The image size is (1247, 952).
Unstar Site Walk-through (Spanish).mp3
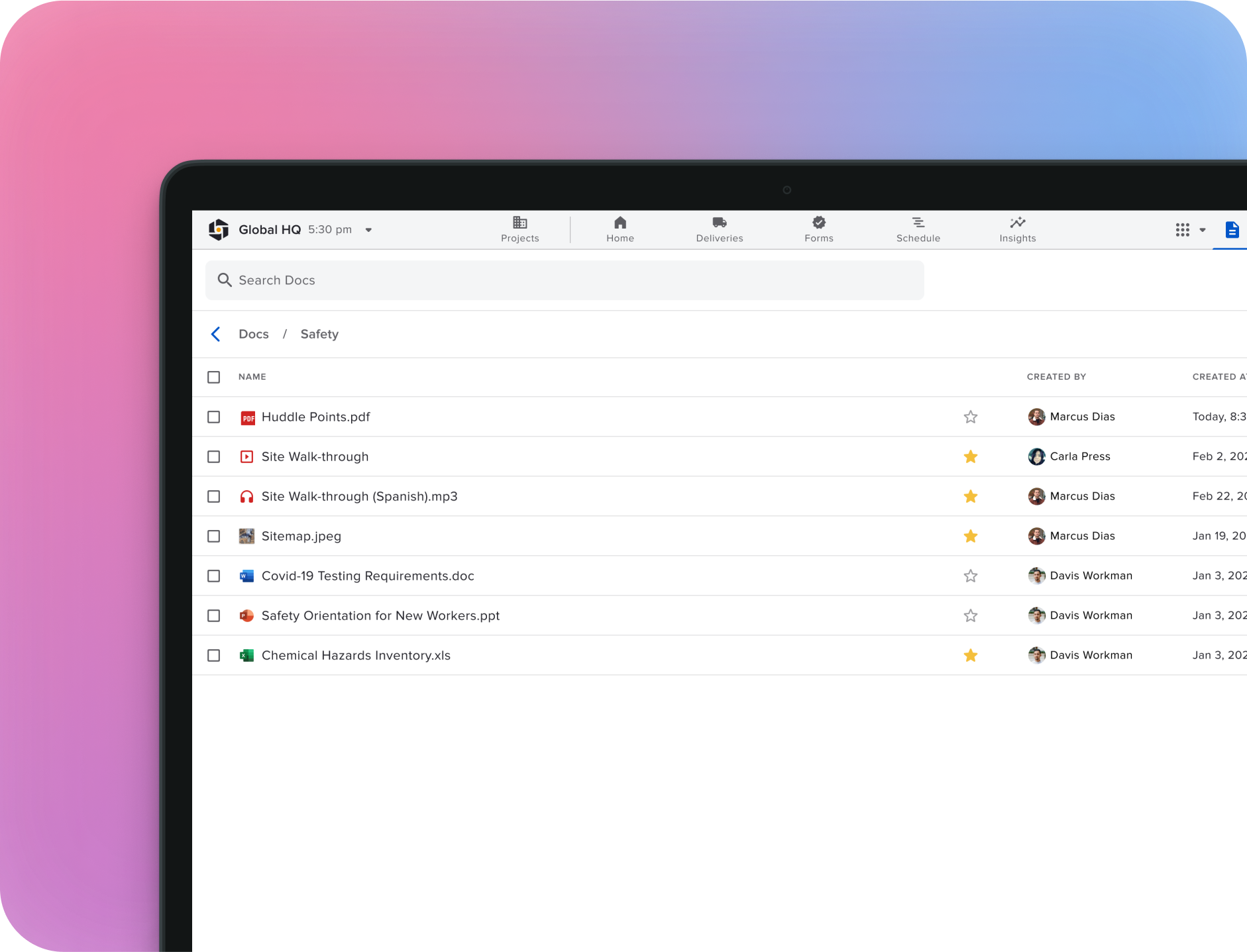point(971,496)
